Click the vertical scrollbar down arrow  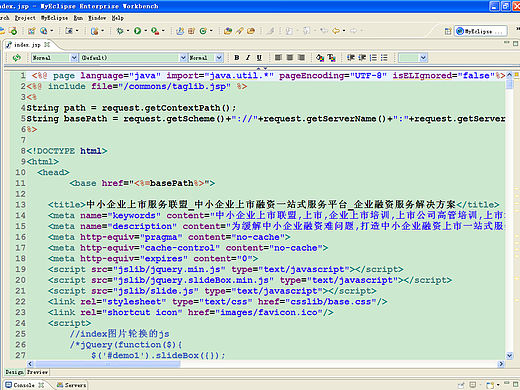click(509, 356)
